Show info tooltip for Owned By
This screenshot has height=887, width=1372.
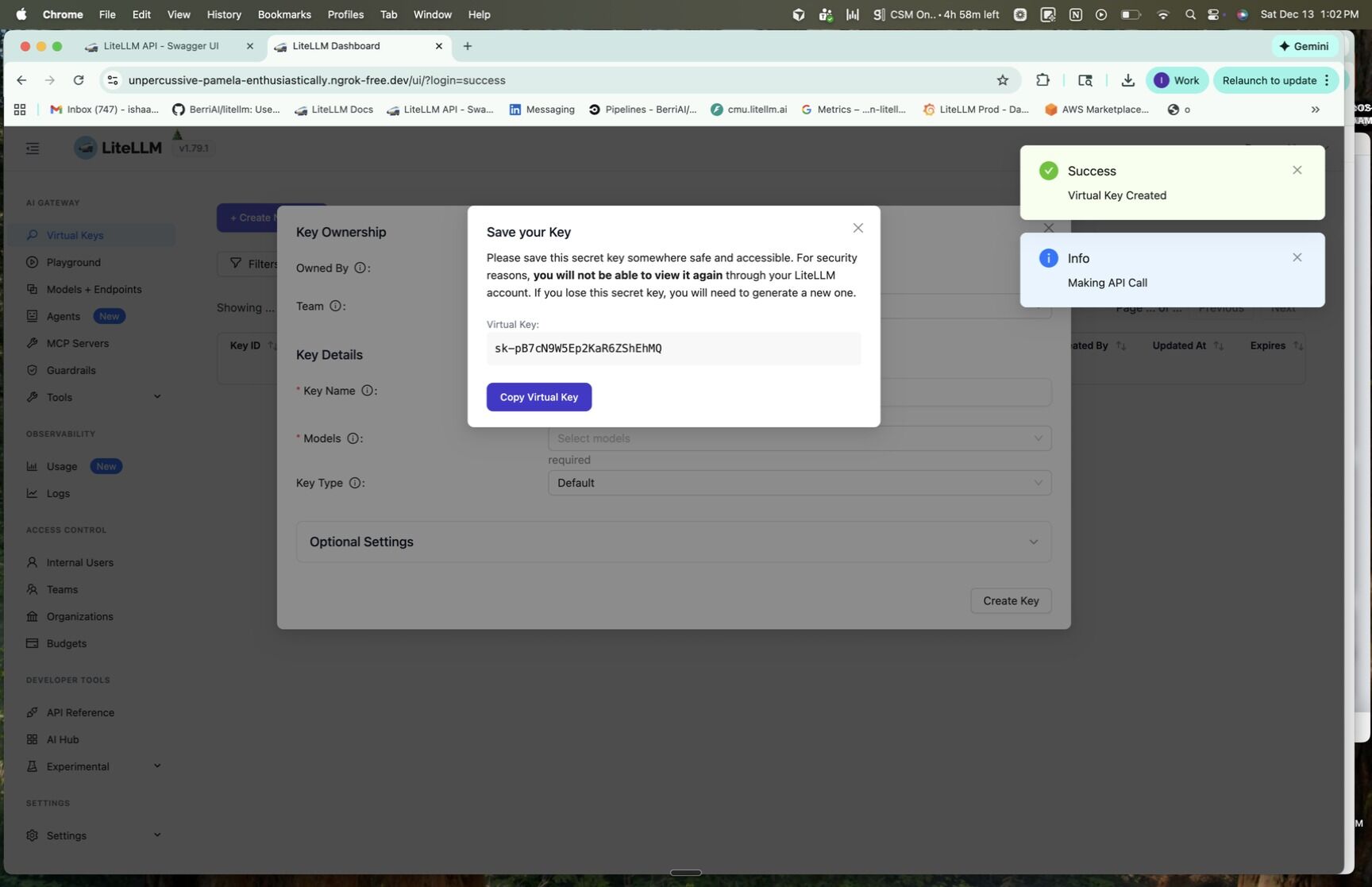[360, 268]
